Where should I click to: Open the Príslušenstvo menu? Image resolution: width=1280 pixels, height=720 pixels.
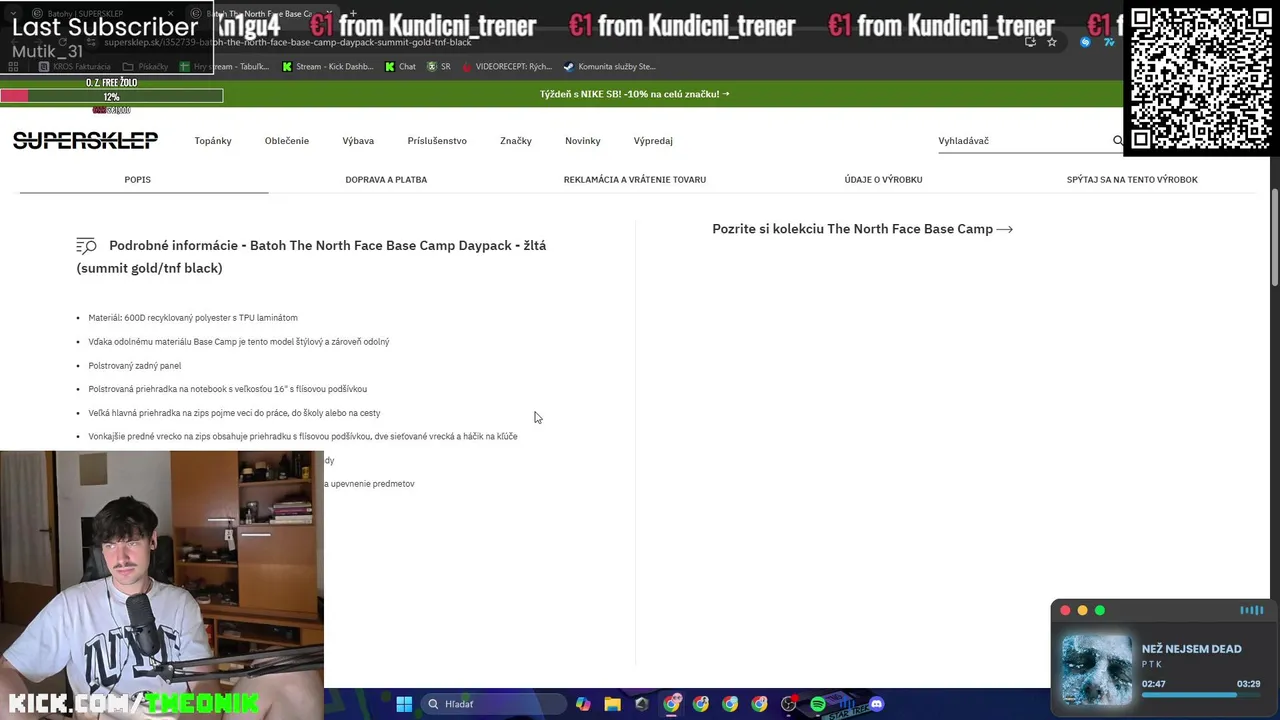(437, 141)
